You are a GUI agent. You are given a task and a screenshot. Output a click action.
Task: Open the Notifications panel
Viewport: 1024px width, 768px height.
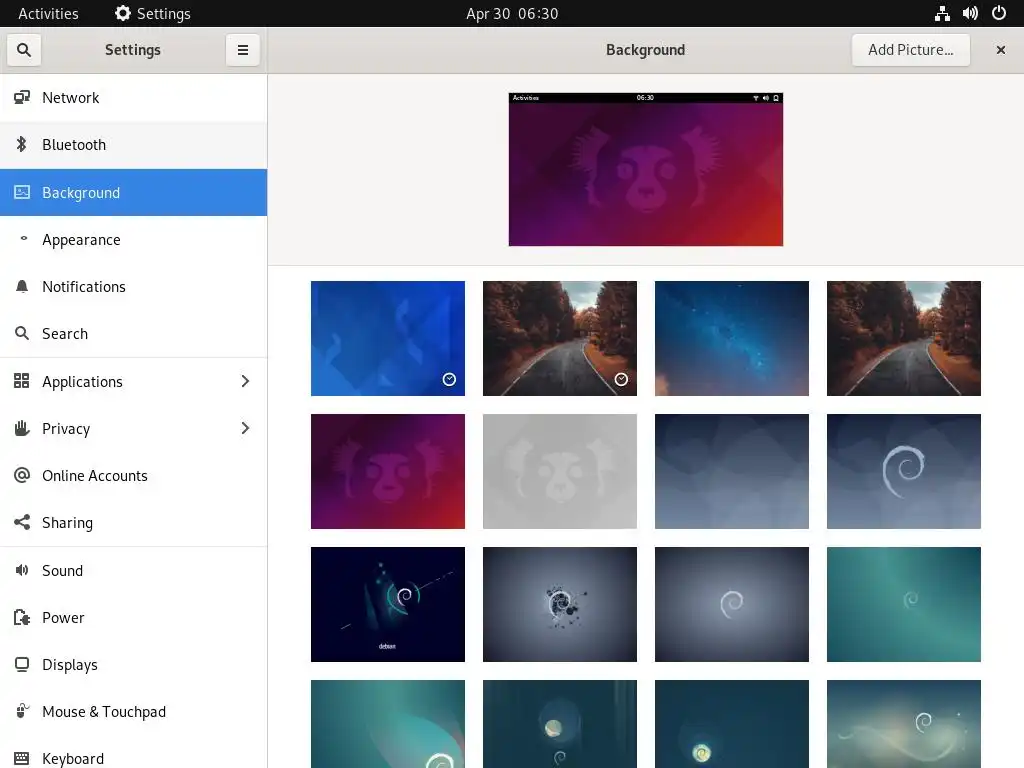133,287
